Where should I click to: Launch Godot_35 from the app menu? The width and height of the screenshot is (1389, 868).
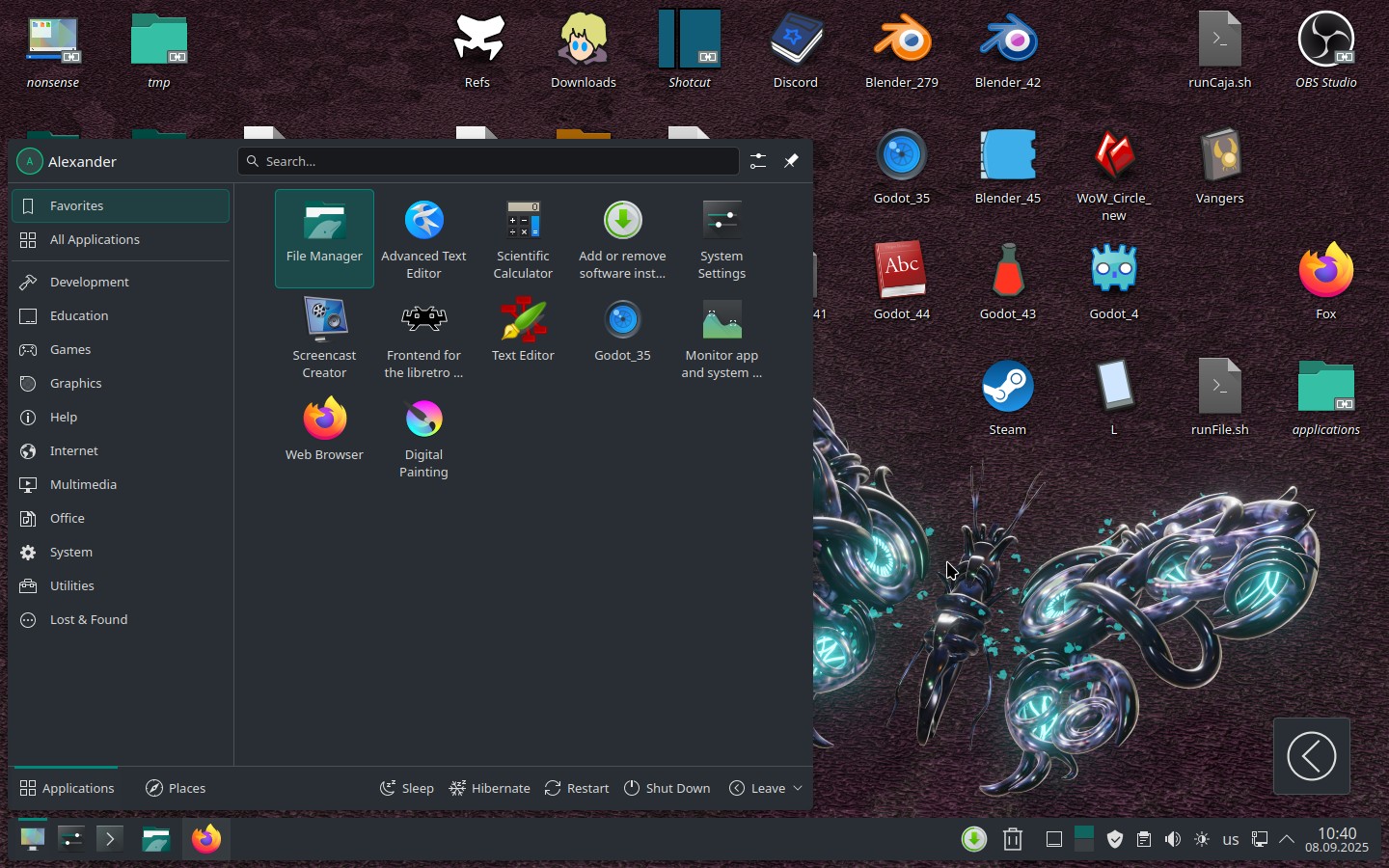(622, 333)
